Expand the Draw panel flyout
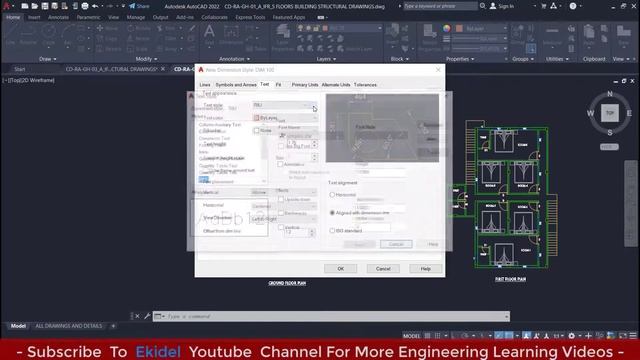 48,59
